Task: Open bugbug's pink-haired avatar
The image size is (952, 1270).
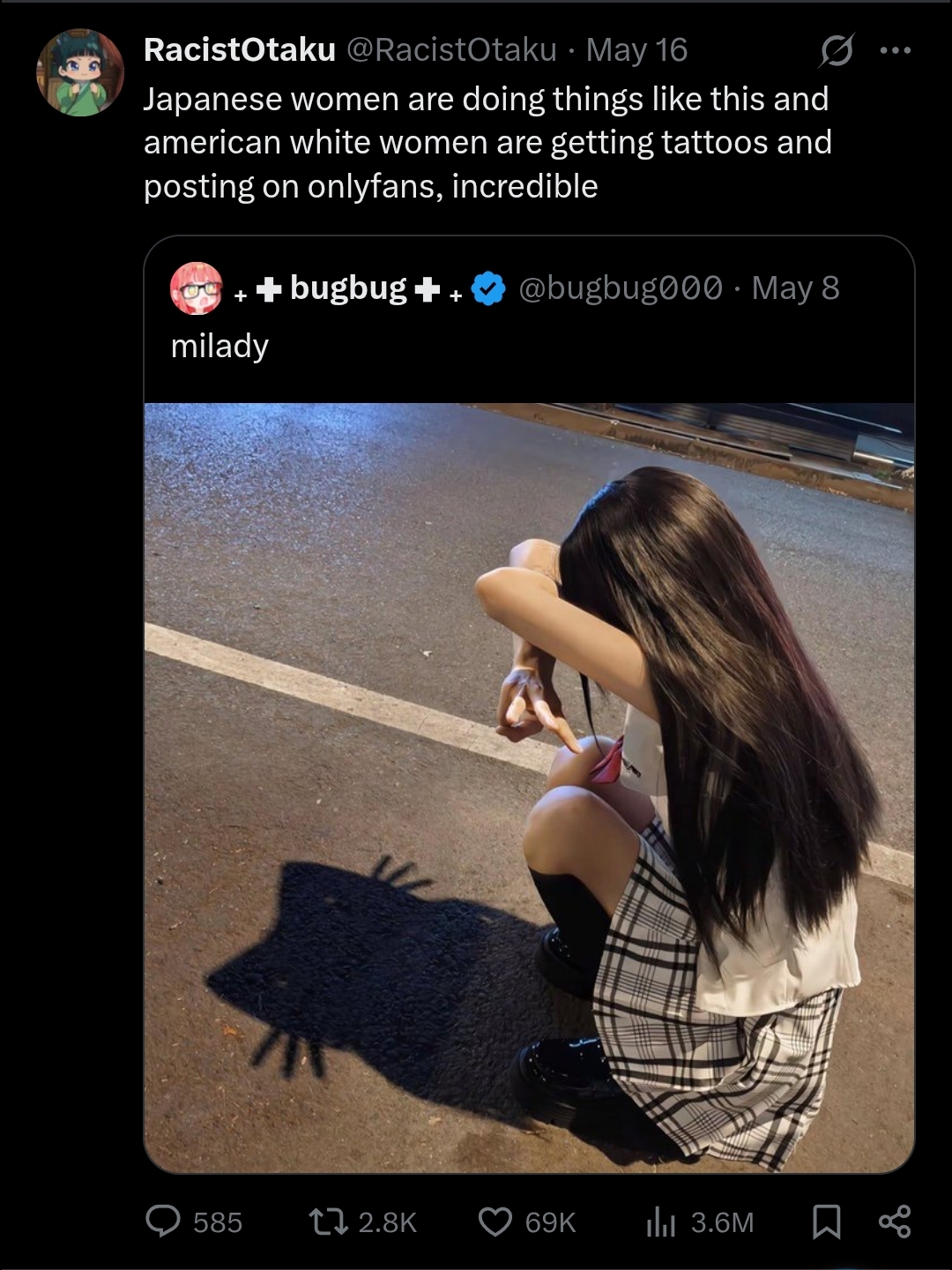Action: pos(196,288)
